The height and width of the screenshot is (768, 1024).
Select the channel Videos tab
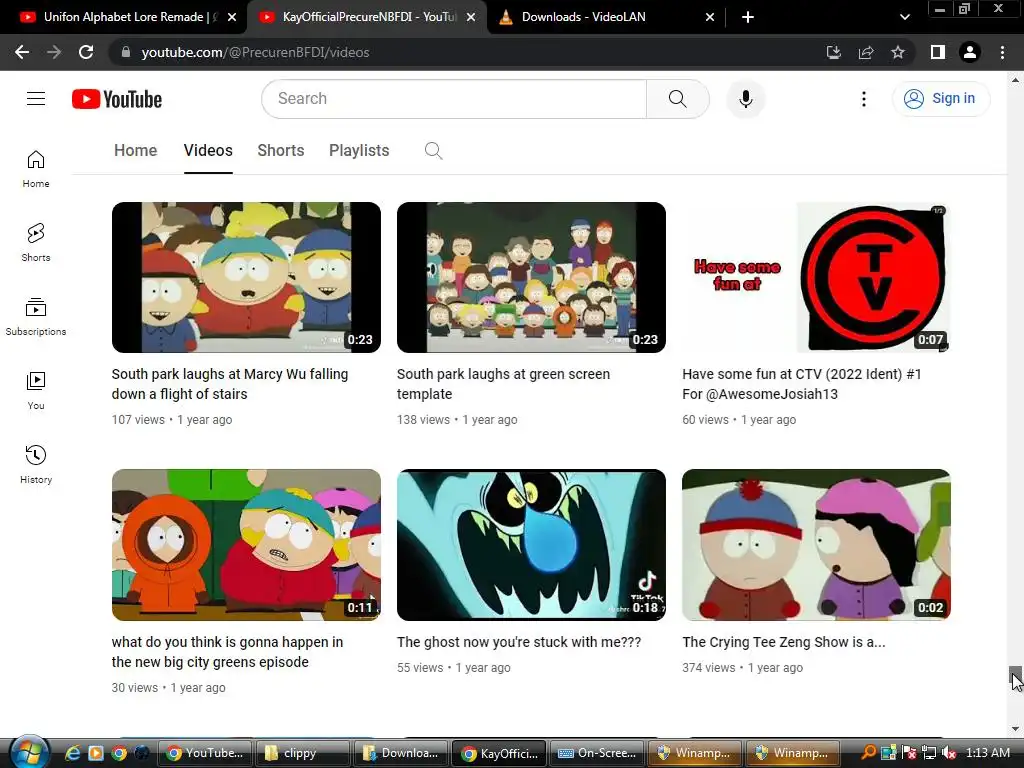[208, 150]
